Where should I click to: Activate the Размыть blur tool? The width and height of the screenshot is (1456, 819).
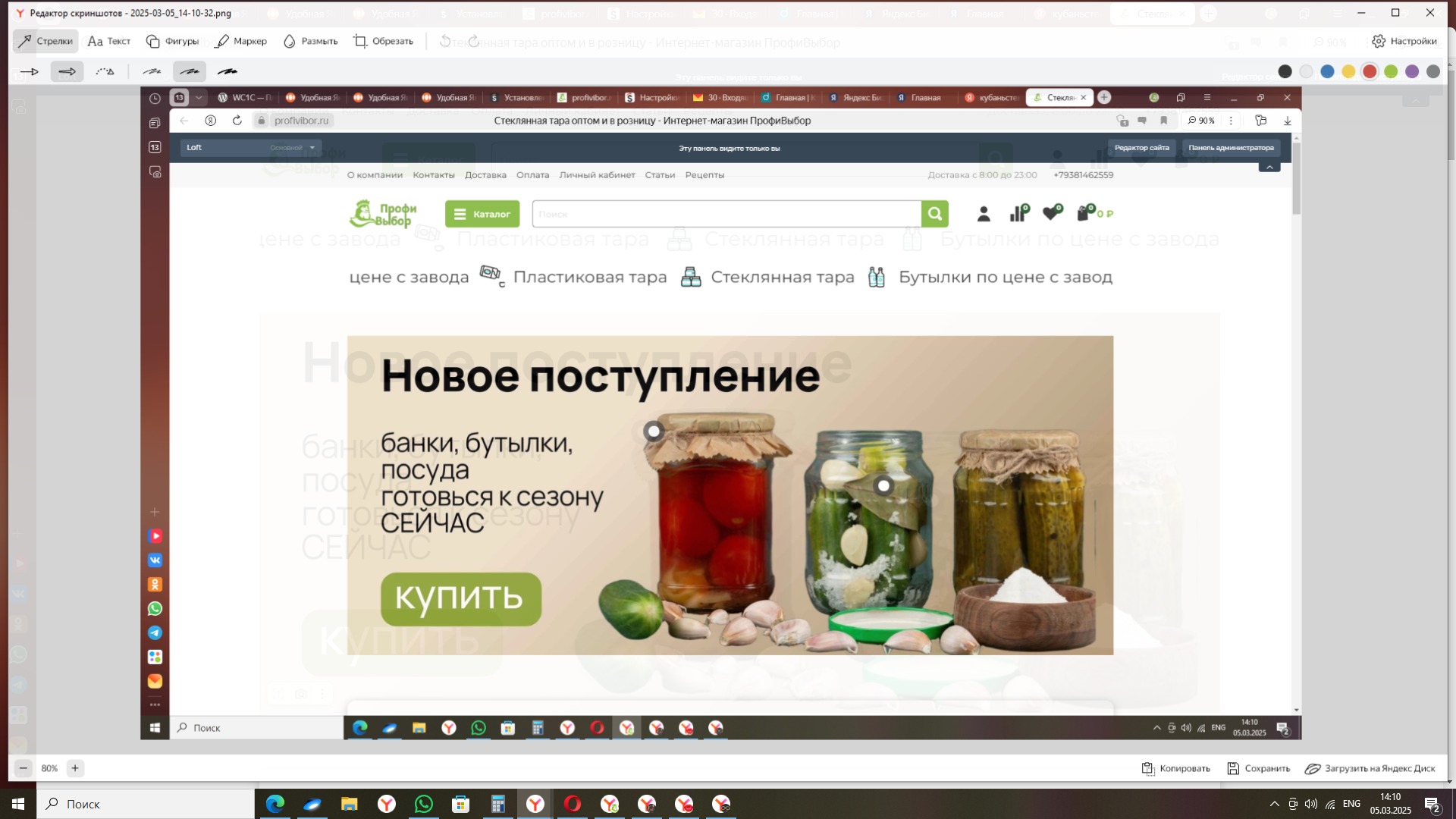point(310,41)
